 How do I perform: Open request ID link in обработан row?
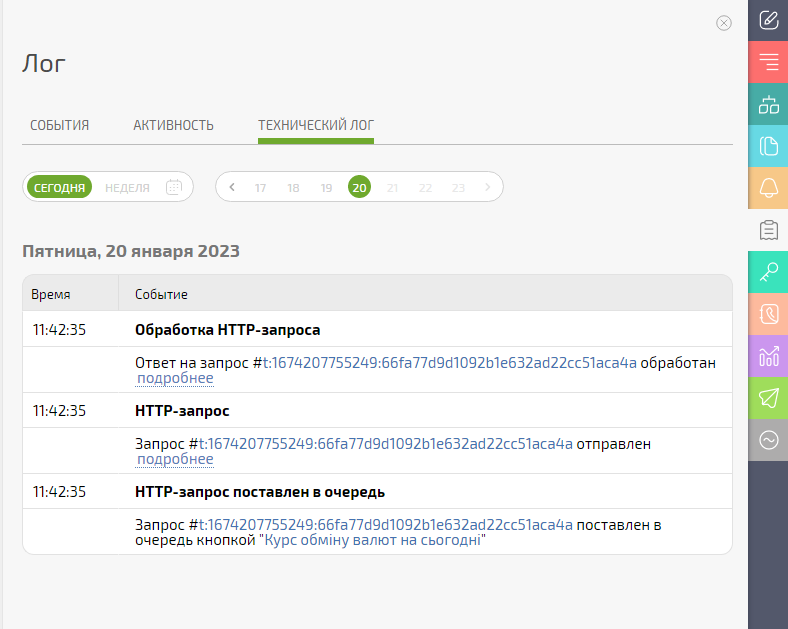(450, 363)
